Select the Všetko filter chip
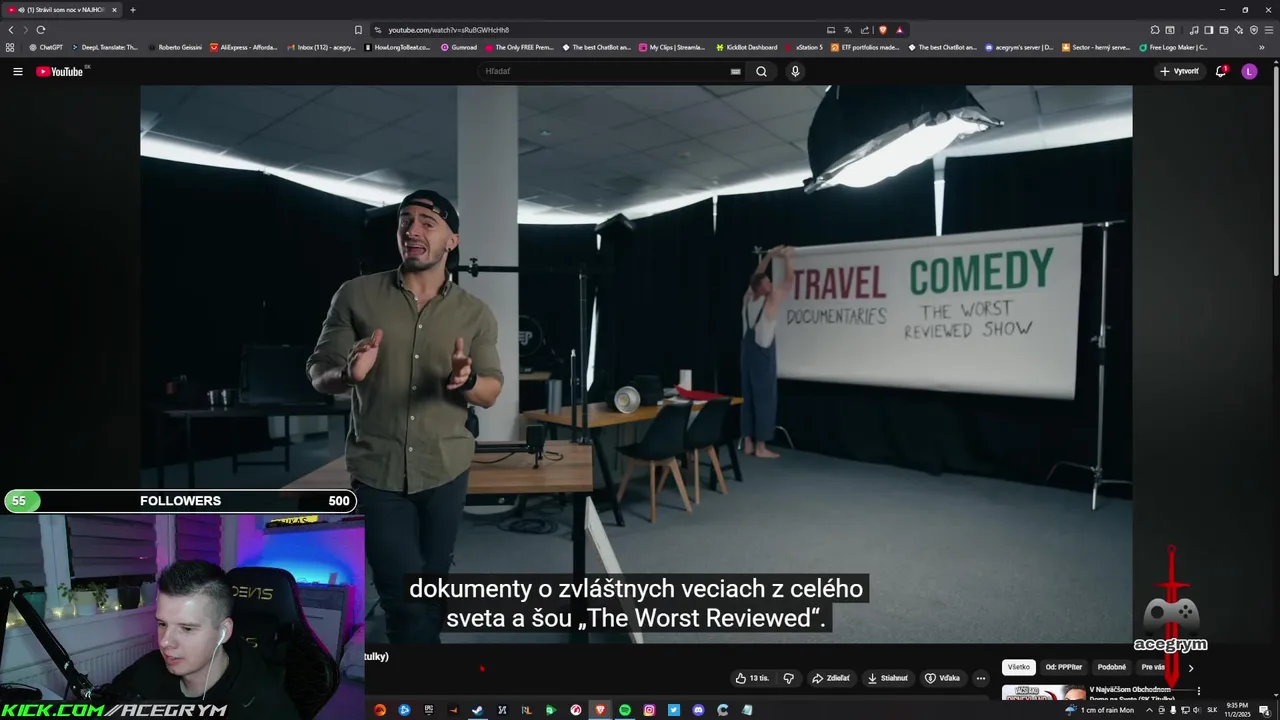 click(1018, 667)
